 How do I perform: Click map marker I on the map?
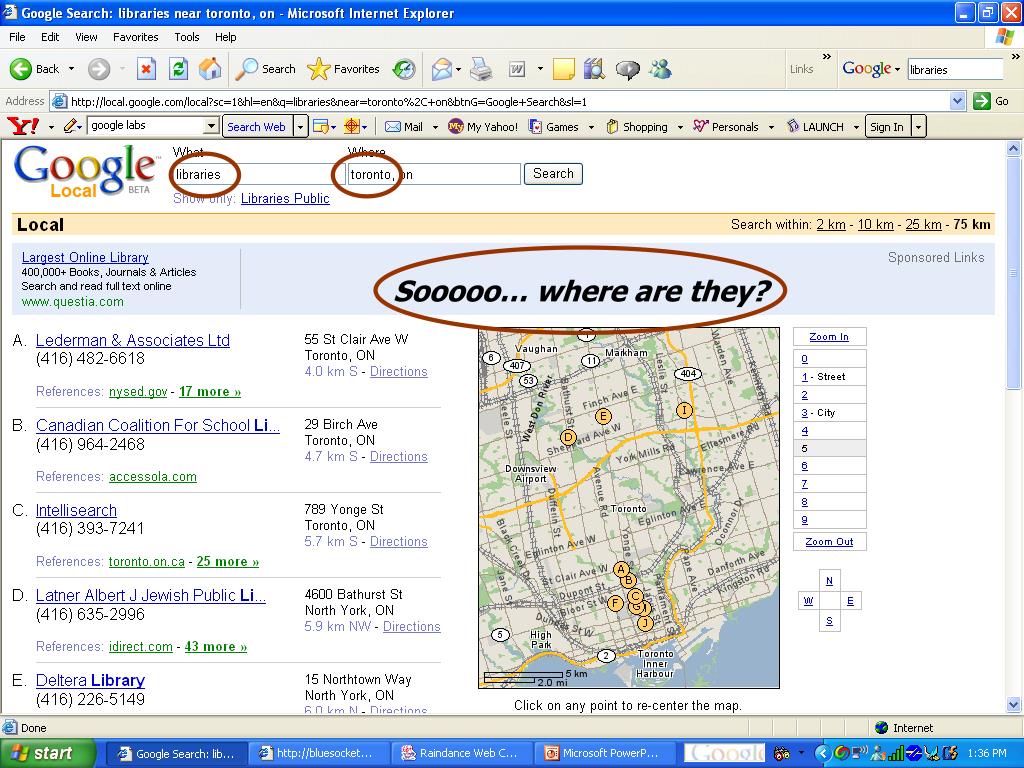(684, 410)
